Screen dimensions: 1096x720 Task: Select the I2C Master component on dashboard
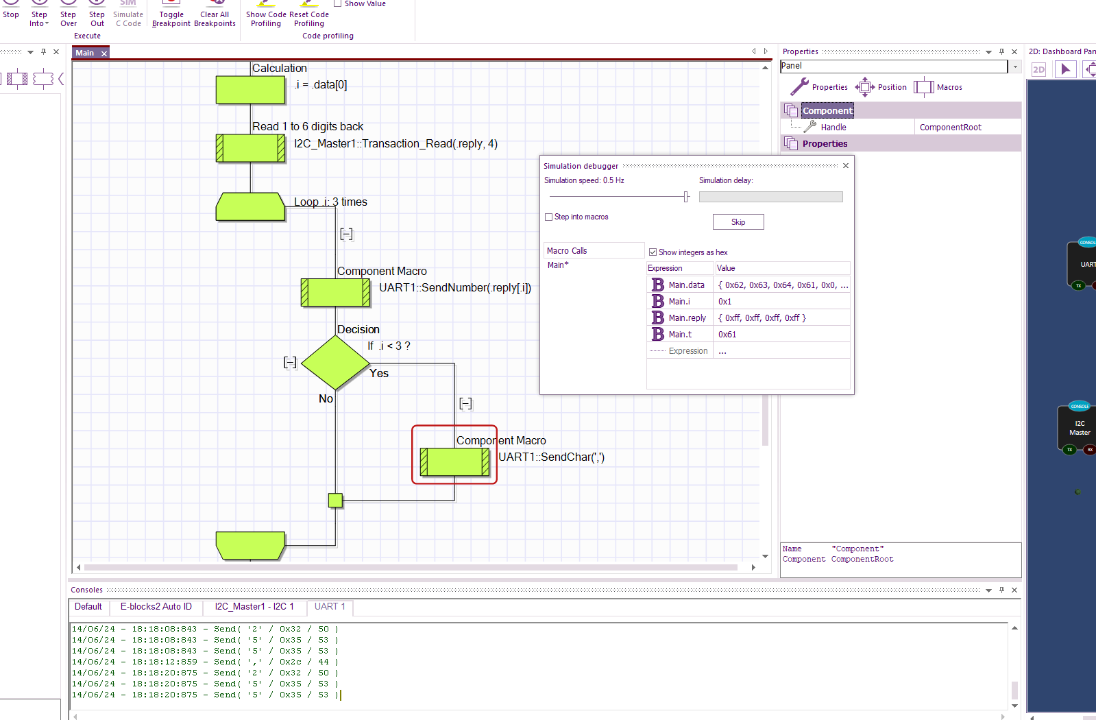[1079, 427]
